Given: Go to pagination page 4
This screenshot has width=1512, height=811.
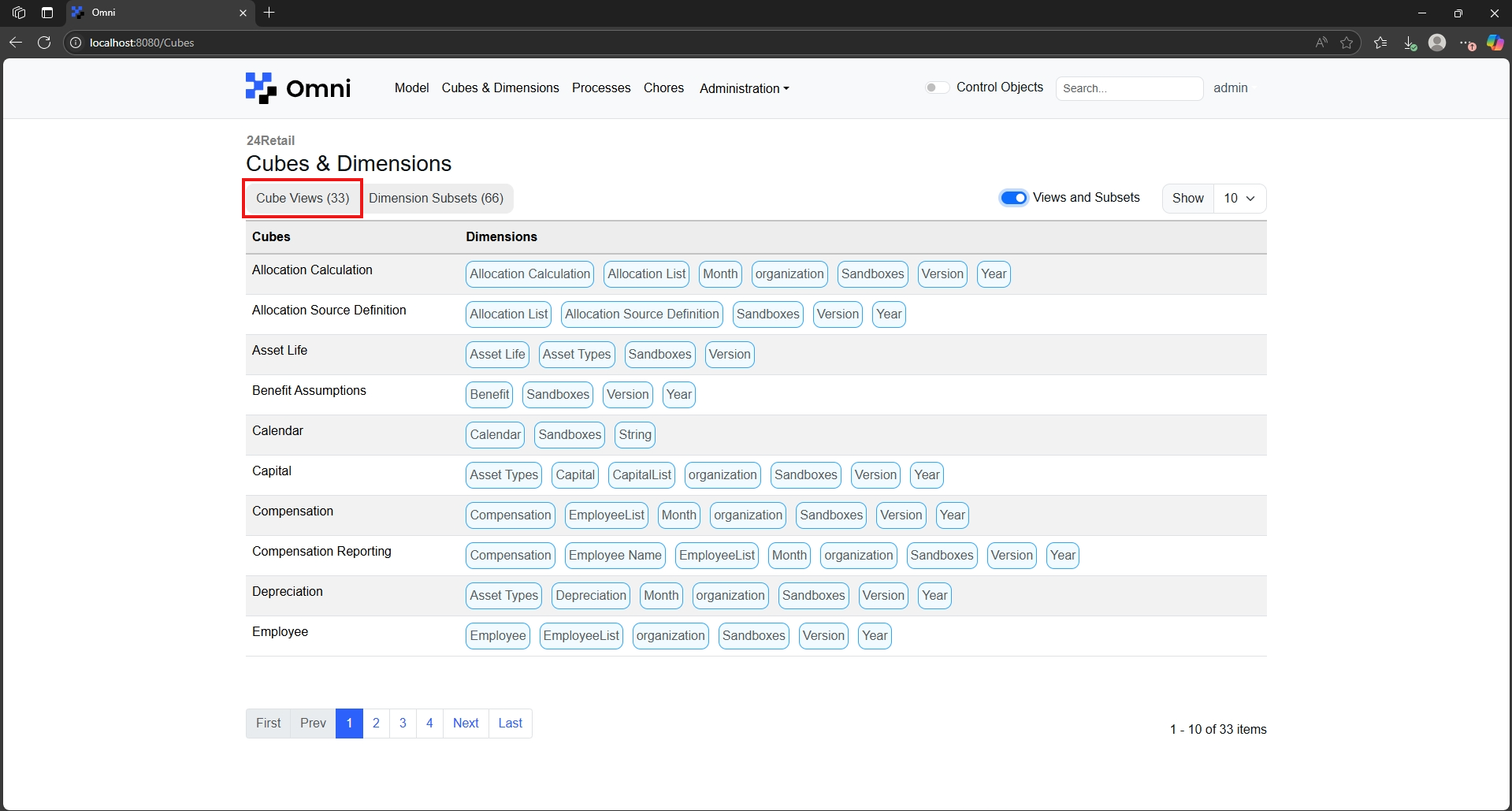Looking at the screenshot, I should (x=429, y=724).
